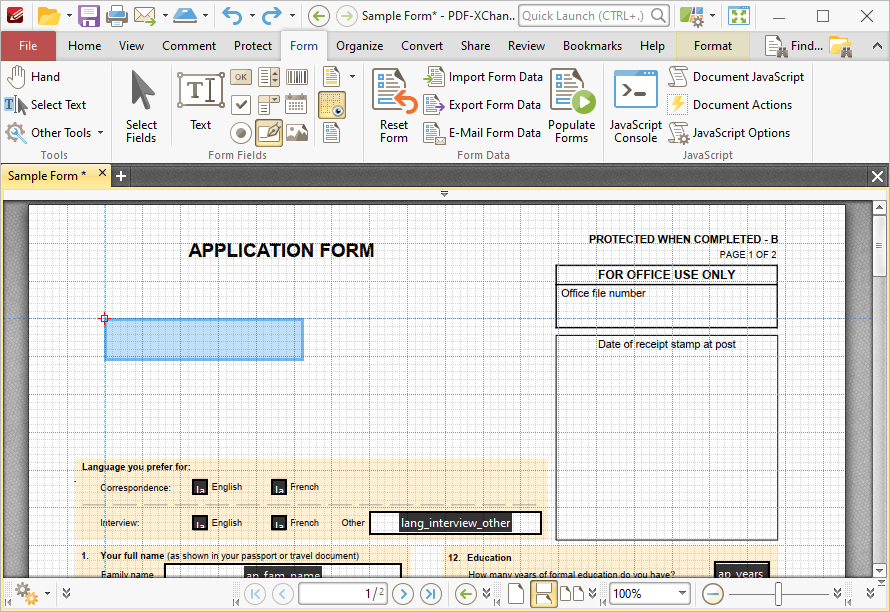
Task: Click Export Form Data button
Action: [482, 105]
